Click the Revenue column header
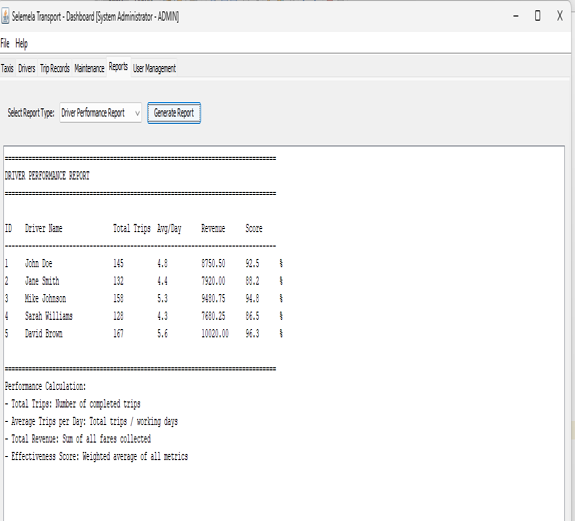Screen dimensions: 575x521 click(x=213, y=228)
